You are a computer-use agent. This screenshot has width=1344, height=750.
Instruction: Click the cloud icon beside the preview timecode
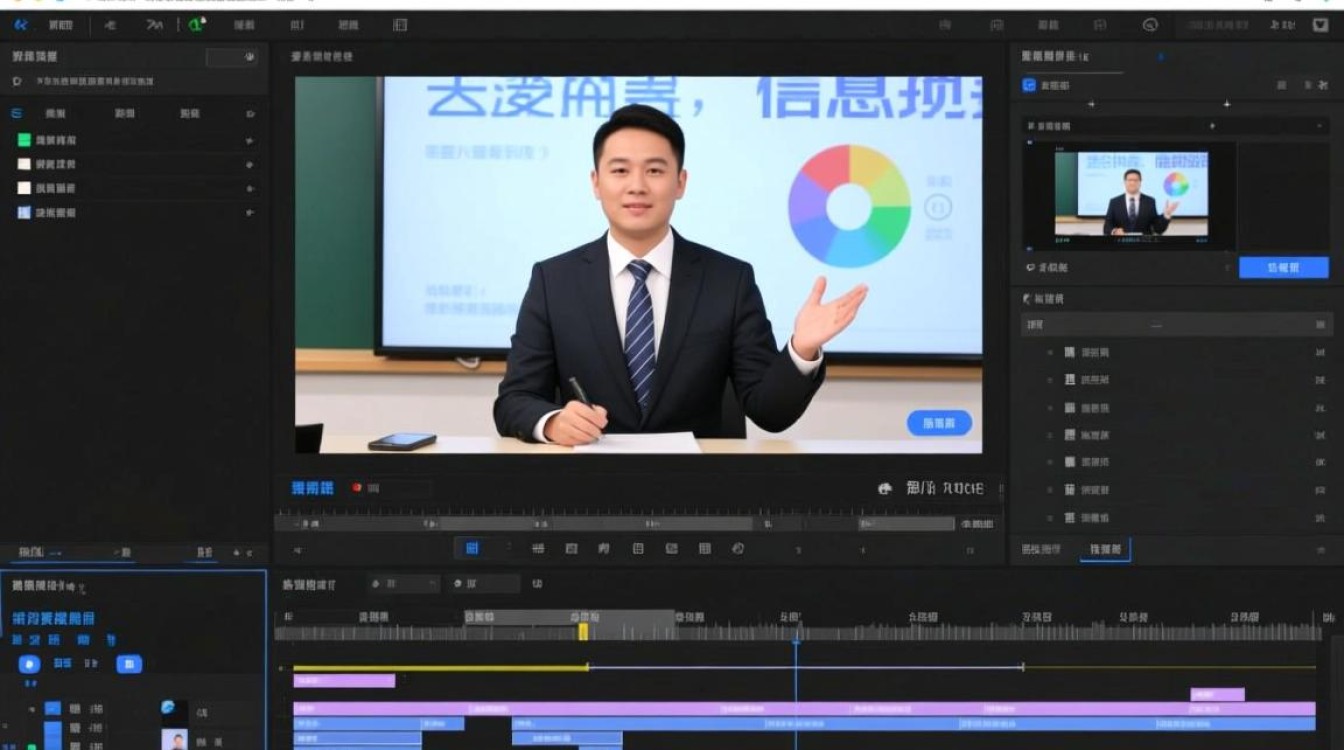pos(884,489)
